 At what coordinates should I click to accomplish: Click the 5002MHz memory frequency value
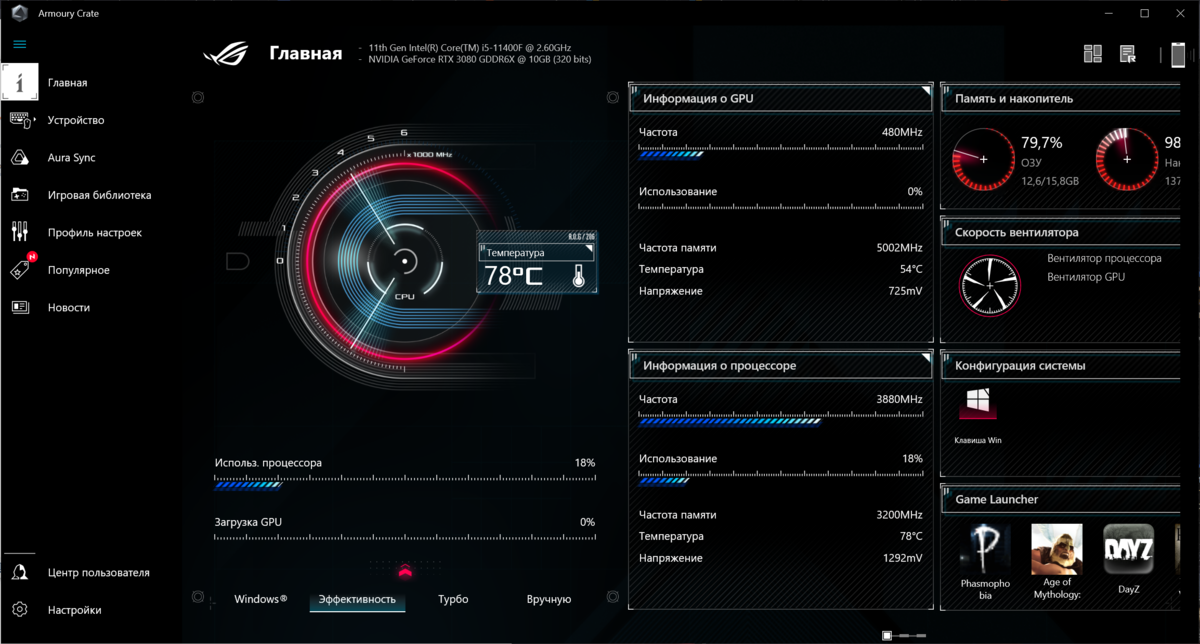(899, 248)
